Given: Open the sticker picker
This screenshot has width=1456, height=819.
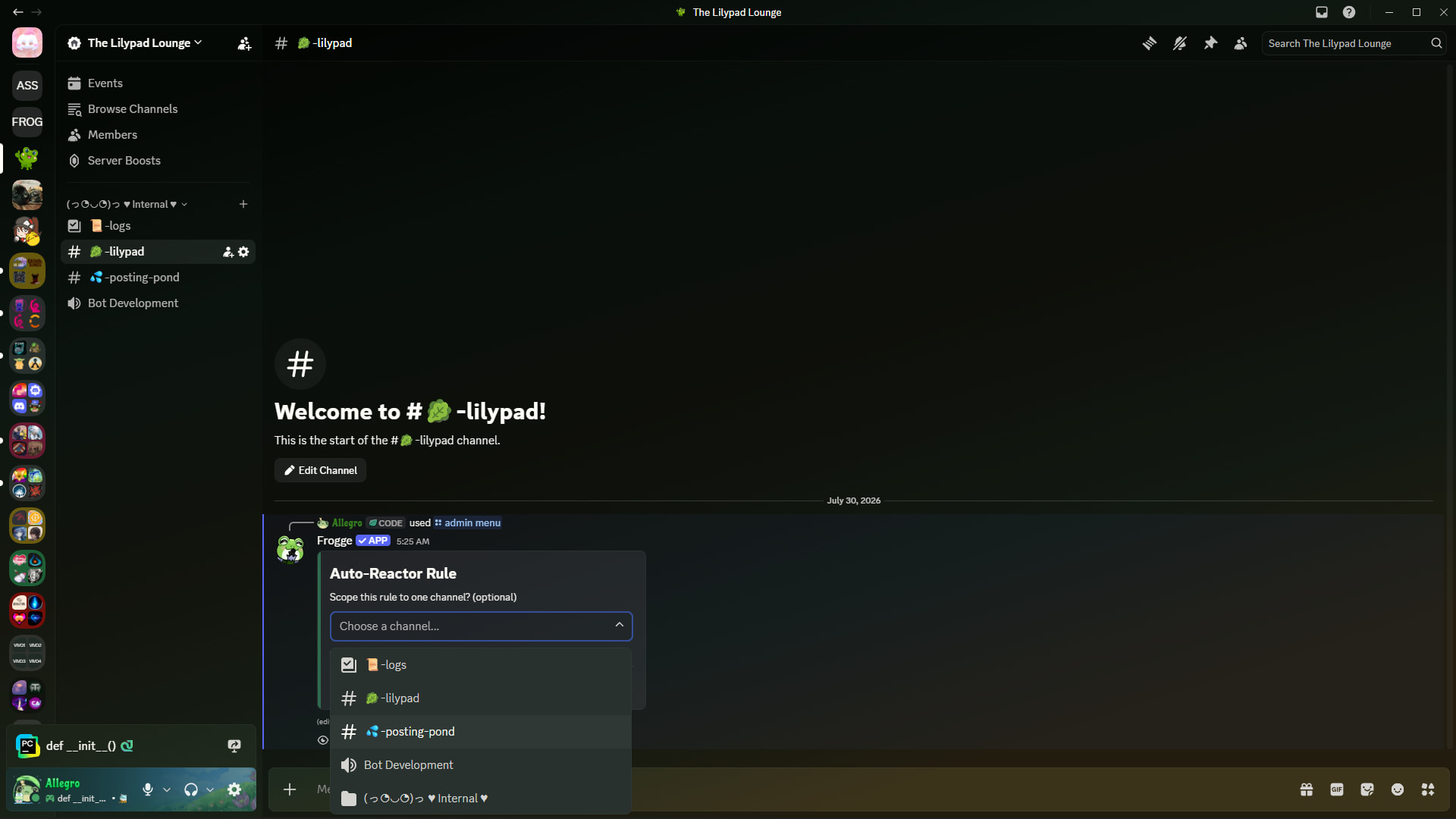Looking at the screenshot, I should tap(1367, 789).
